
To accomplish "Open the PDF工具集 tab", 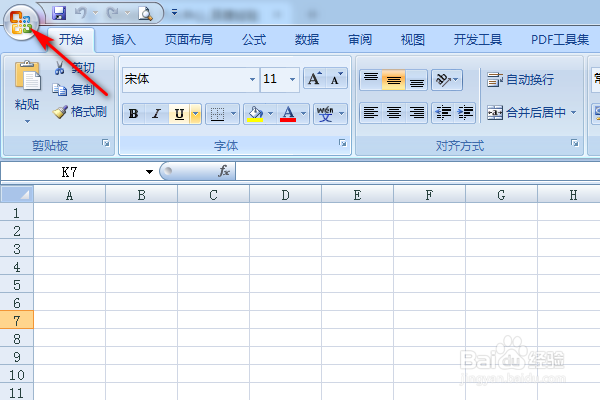I will 560,39.
